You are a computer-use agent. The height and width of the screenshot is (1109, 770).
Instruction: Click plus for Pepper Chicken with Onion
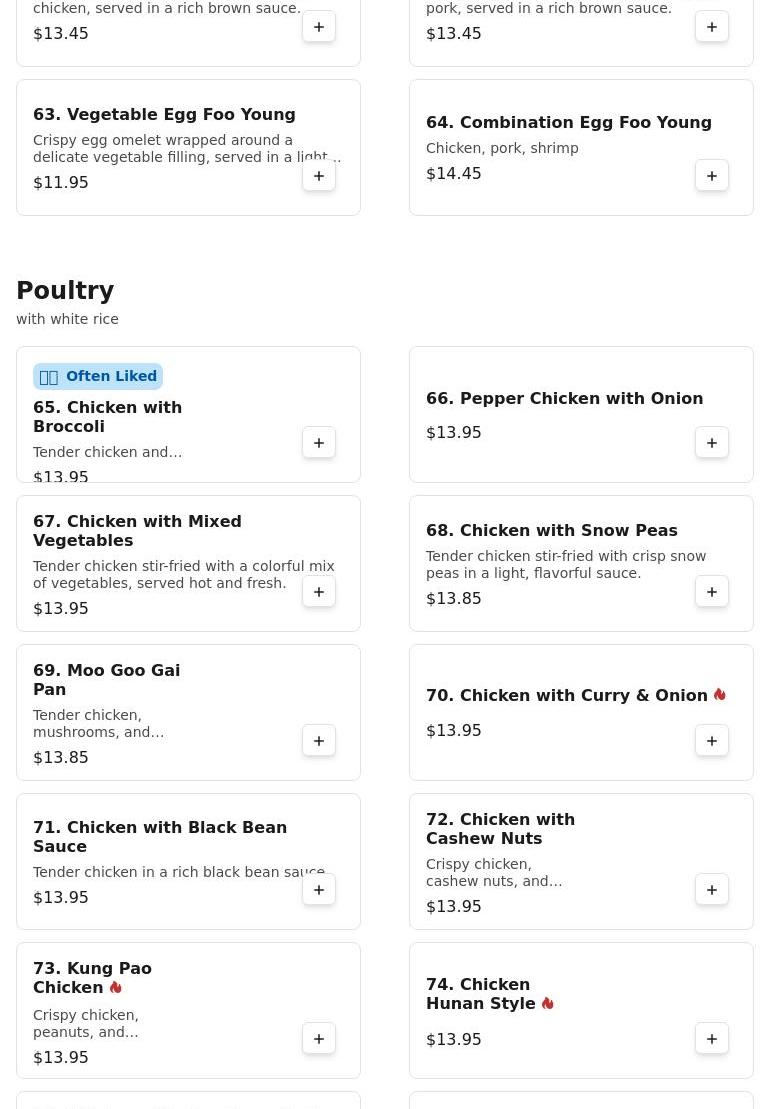[712, 443]
